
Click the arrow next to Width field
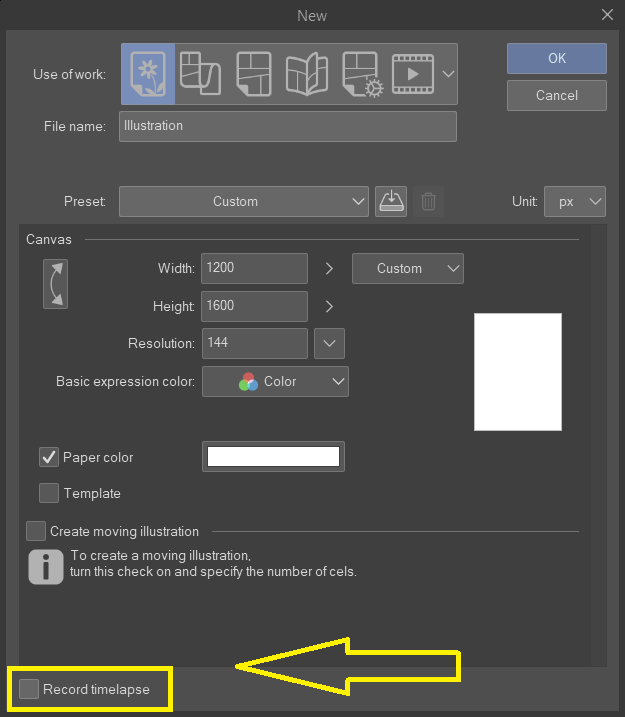coord(329,268)
